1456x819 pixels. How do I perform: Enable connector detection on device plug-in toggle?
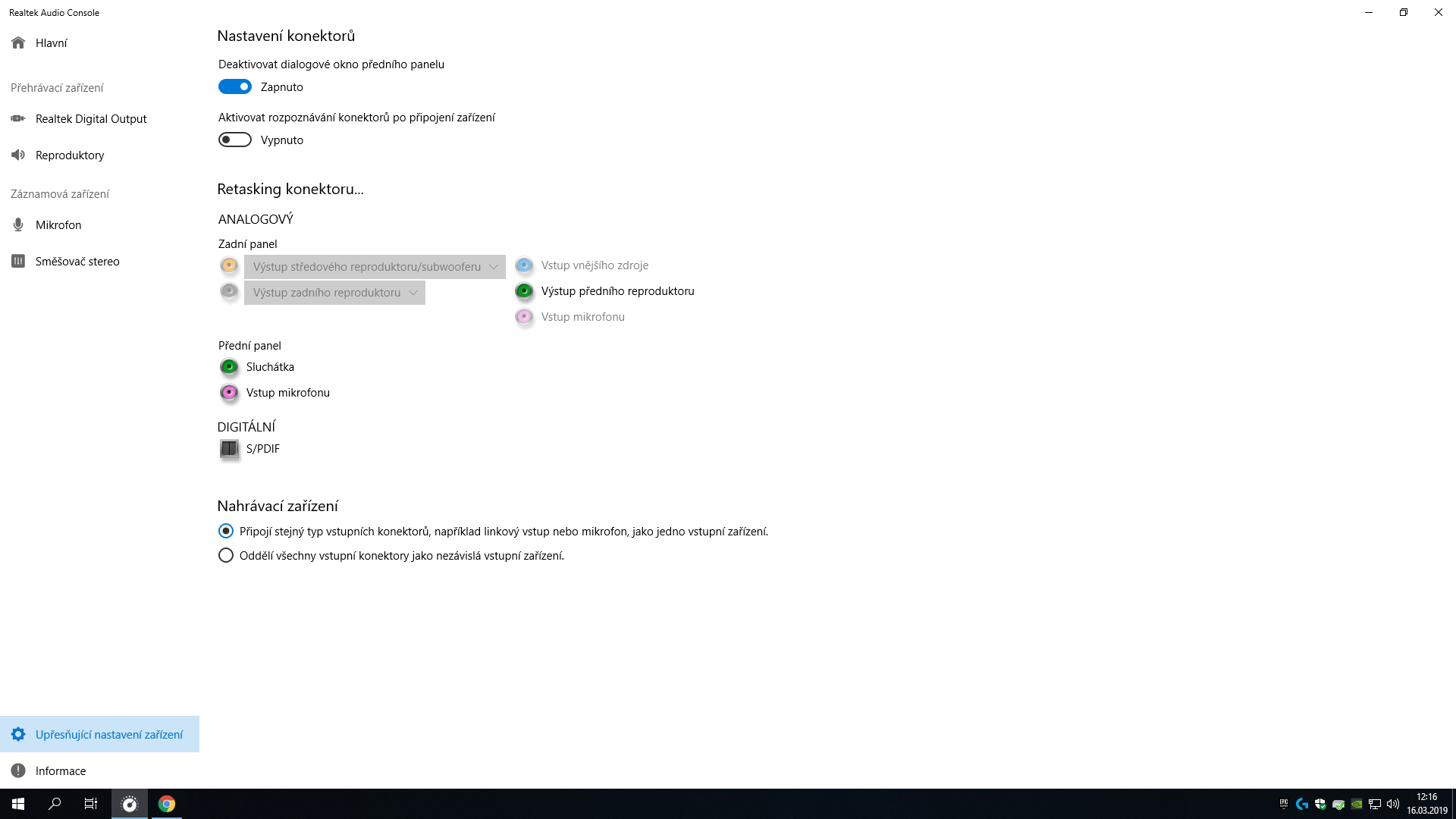point(235,140)
